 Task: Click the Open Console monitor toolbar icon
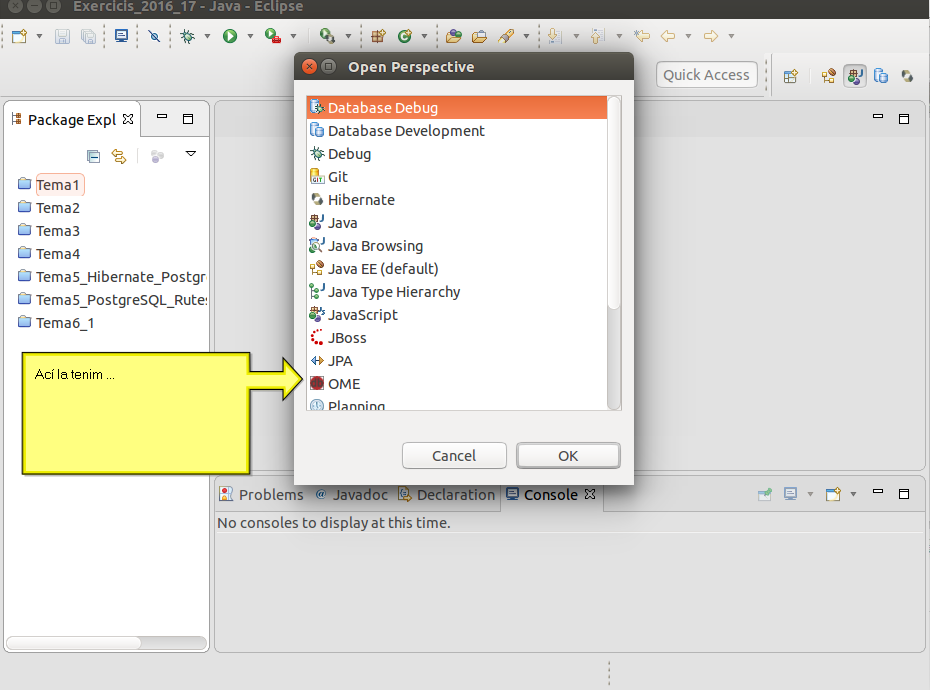coord(122,36)
